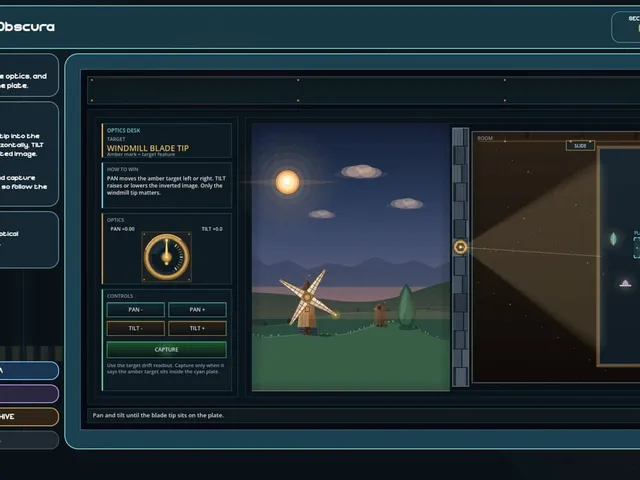Click the PAN + button
The height and width of the screenshot is (480, 640).
point(197,310)
